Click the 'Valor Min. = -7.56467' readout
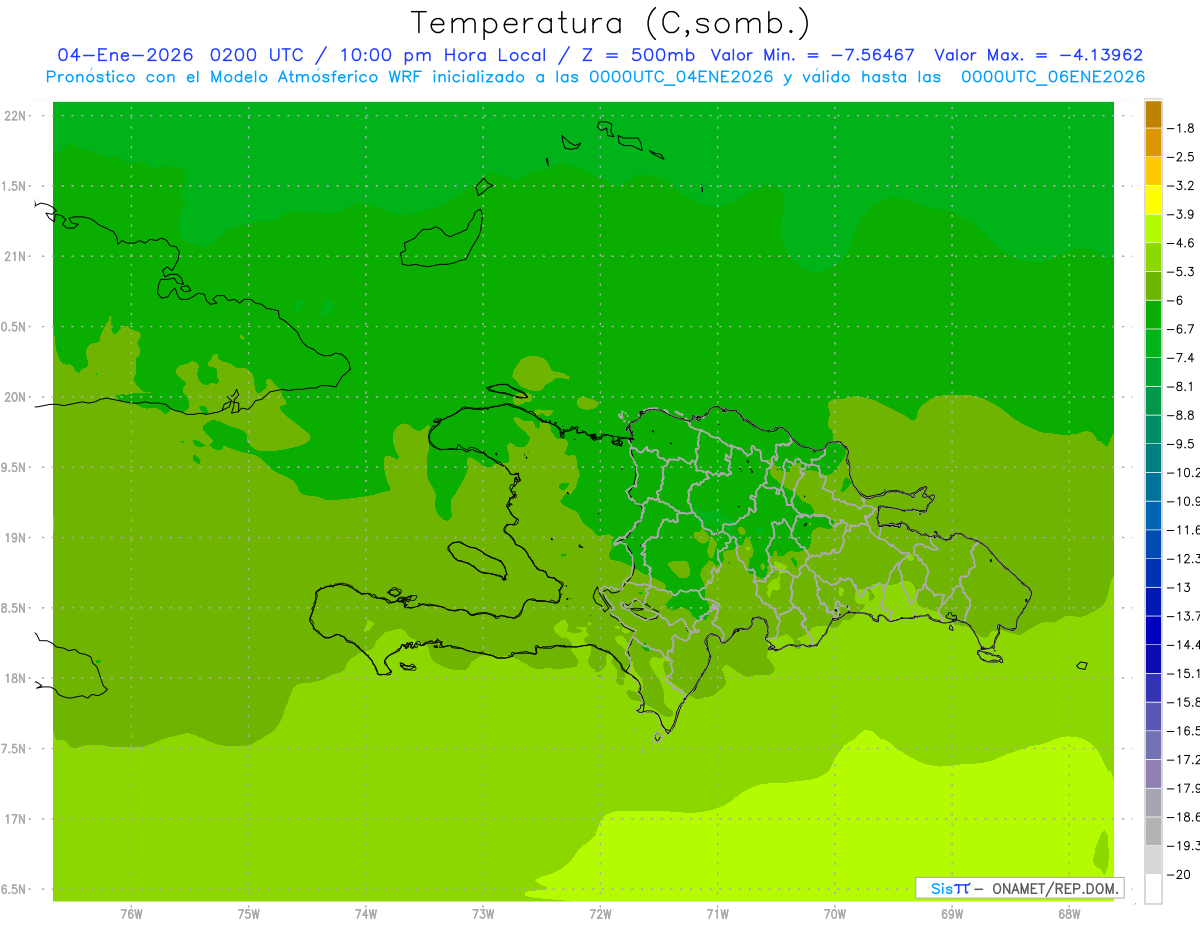1200x927 pixels. coord(812,55)
